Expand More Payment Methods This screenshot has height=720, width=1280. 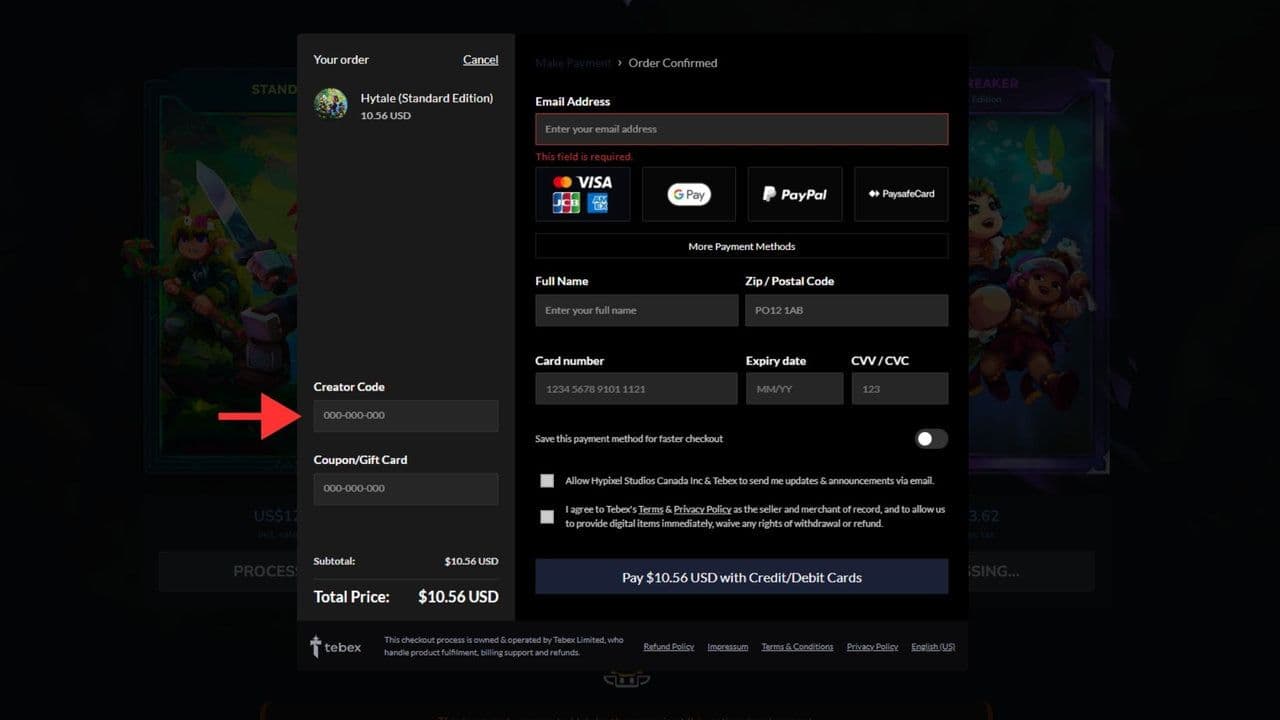click(741, 246)
